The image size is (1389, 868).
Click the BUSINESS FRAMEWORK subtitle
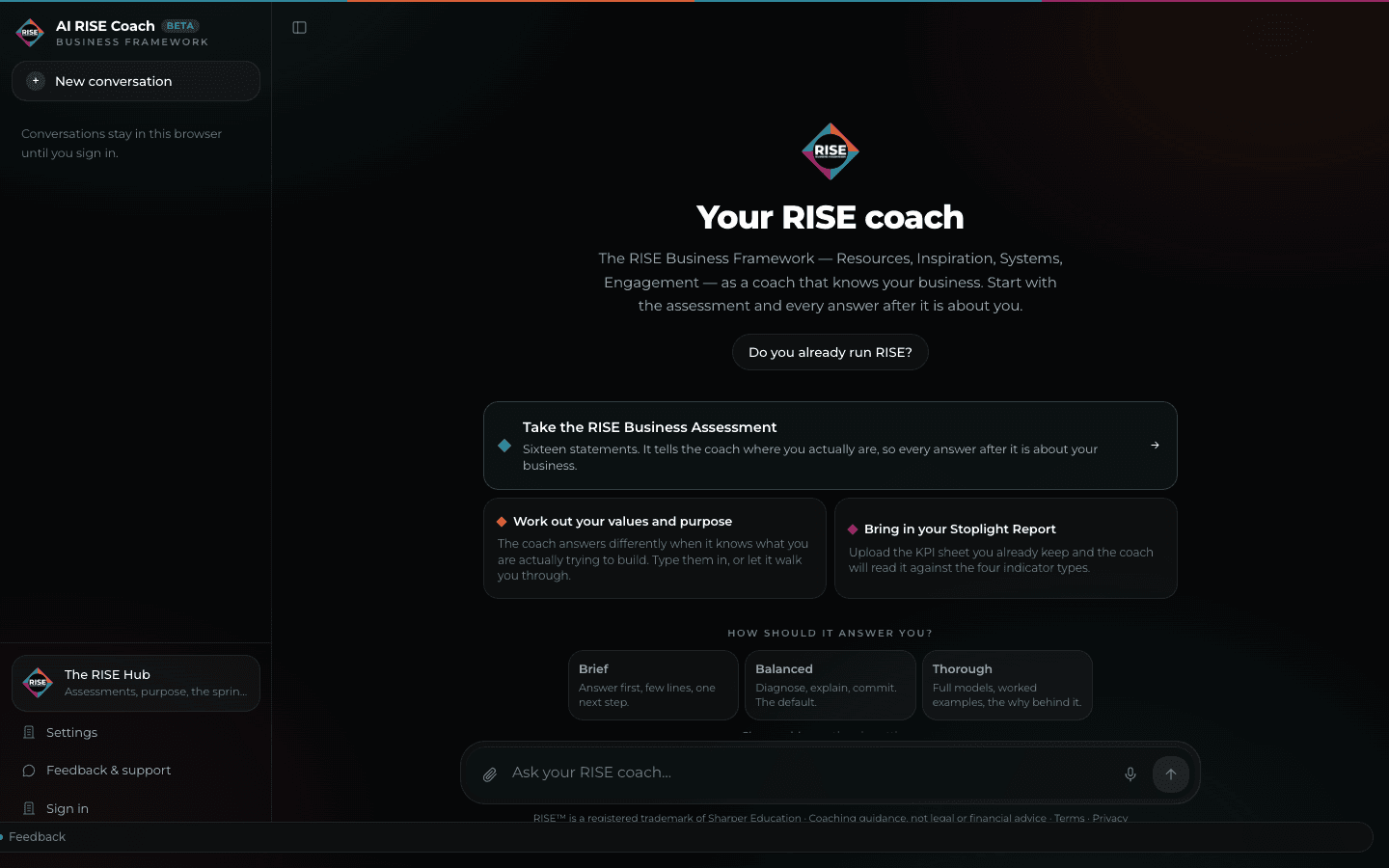tap(132, 42)
